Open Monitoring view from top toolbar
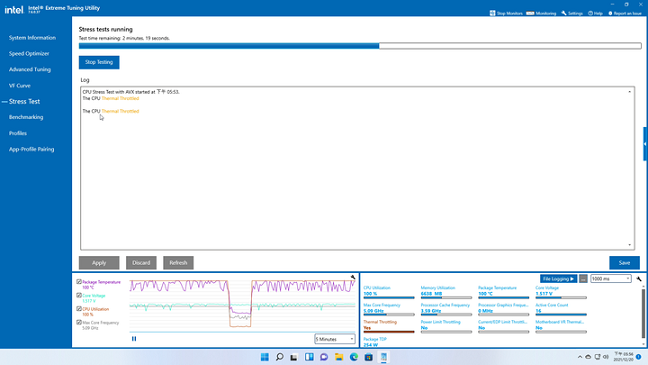Screen dimensions: 648x365 tap(541, 13)
